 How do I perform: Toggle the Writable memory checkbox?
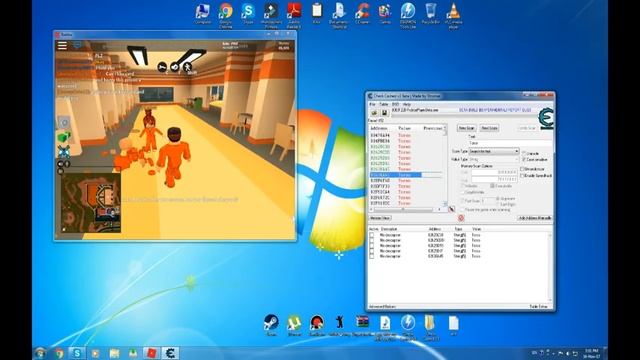coord(463,186)
